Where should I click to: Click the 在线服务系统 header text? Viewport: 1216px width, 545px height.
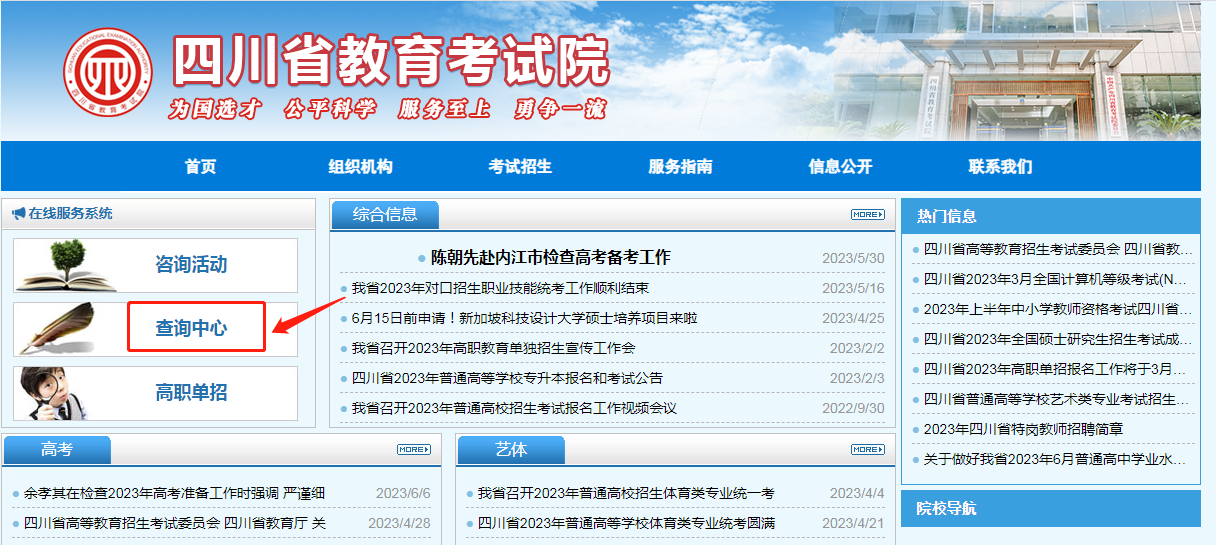tap(70, 213)
